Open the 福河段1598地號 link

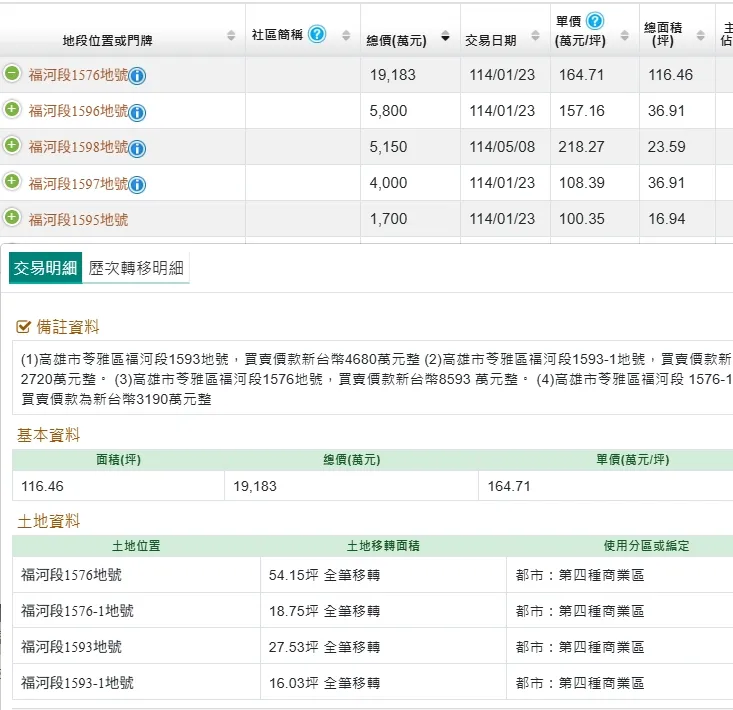click(x=78, y=147)
